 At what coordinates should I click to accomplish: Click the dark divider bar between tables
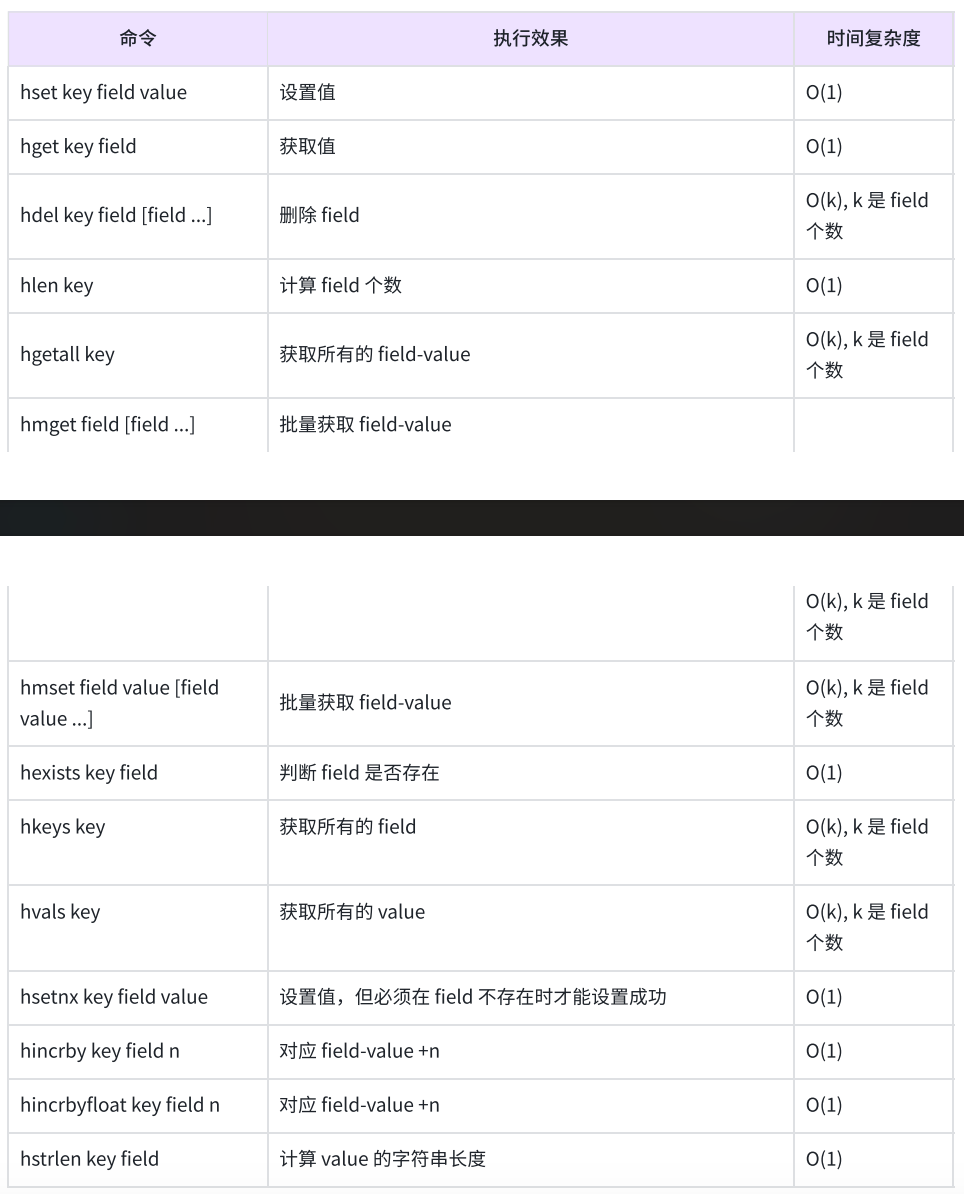pos(482,518)
